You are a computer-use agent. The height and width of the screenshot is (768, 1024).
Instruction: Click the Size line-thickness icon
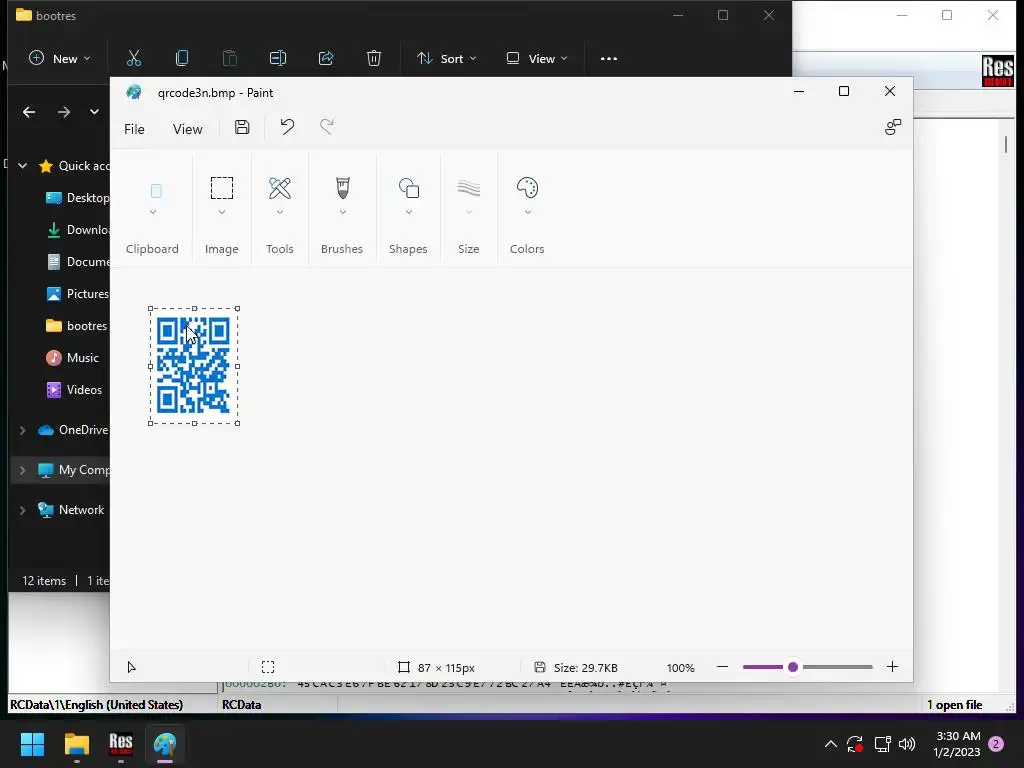[469, 189]
